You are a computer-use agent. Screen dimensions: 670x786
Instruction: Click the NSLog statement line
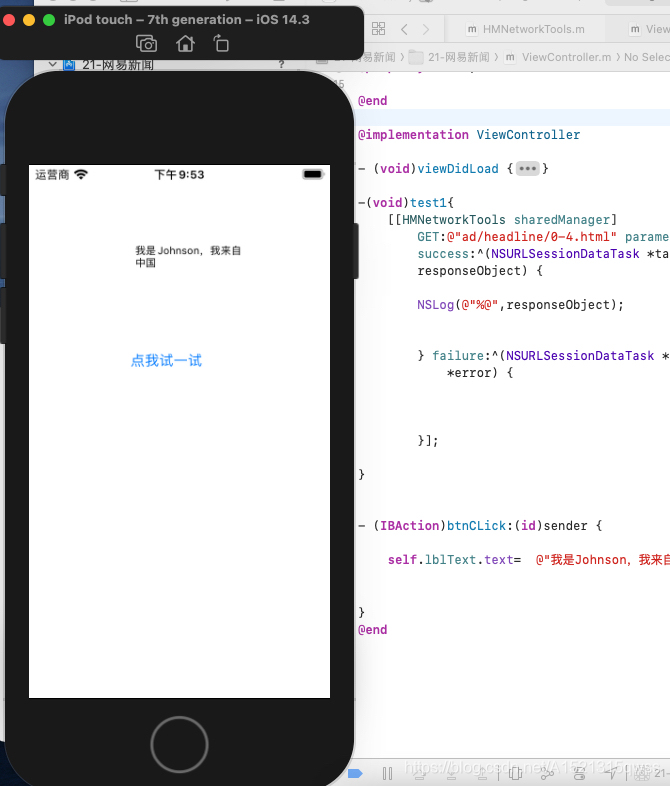pyautogui.click(x=520, y=305)
